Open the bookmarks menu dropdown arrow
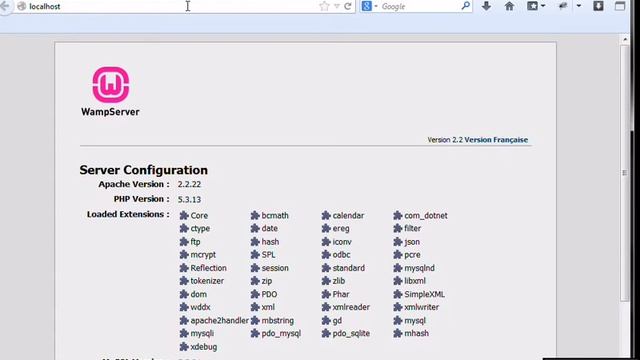640x360 pixels. [x=543, y=6]
